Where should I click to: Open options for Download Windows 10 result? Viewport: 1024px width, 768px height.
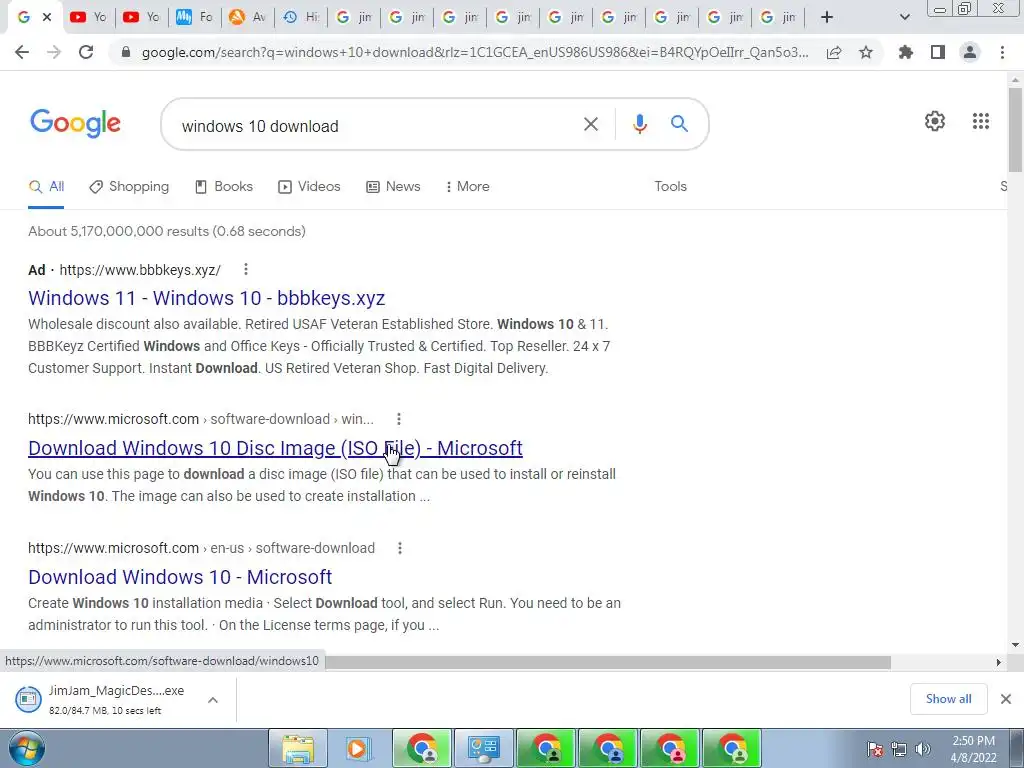click(x=400, y=548)
